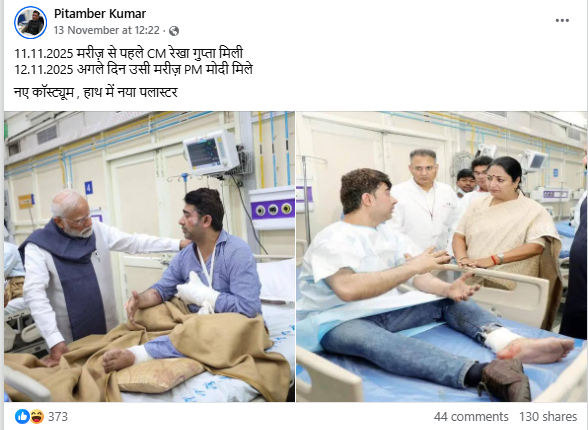View the 373 reactions count
Screen dimensions: 588x430
pos(58,417)
